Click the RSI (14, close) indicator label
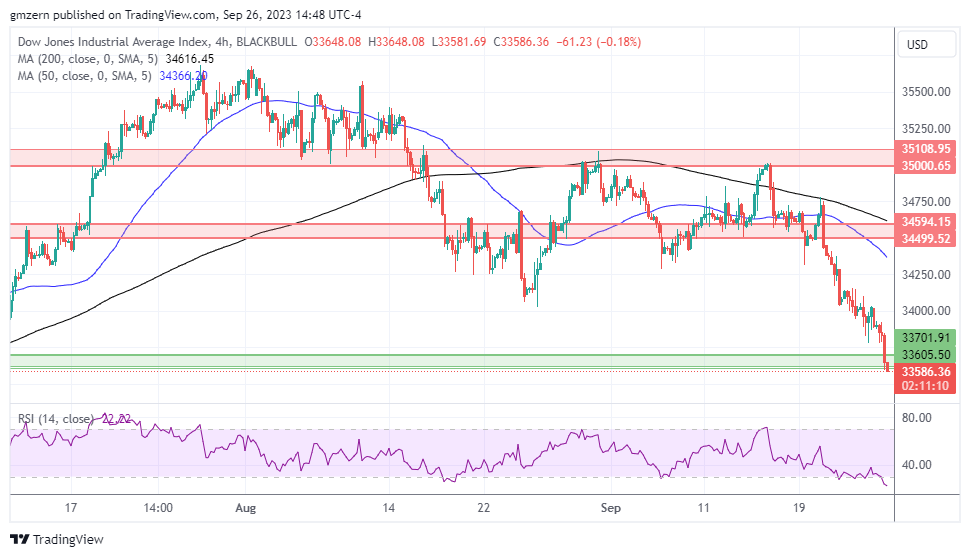 [56, 419]
